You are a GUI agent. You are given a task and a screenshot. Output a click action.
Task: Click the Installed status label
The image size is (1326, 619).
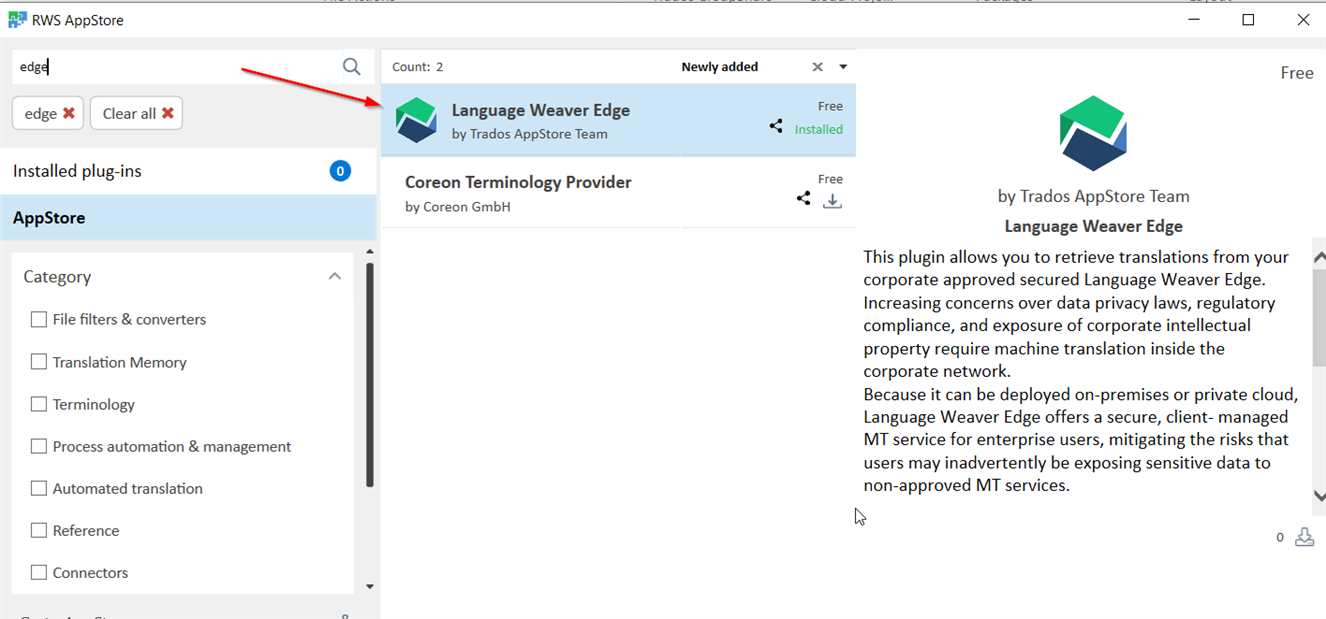coord(819,129)
